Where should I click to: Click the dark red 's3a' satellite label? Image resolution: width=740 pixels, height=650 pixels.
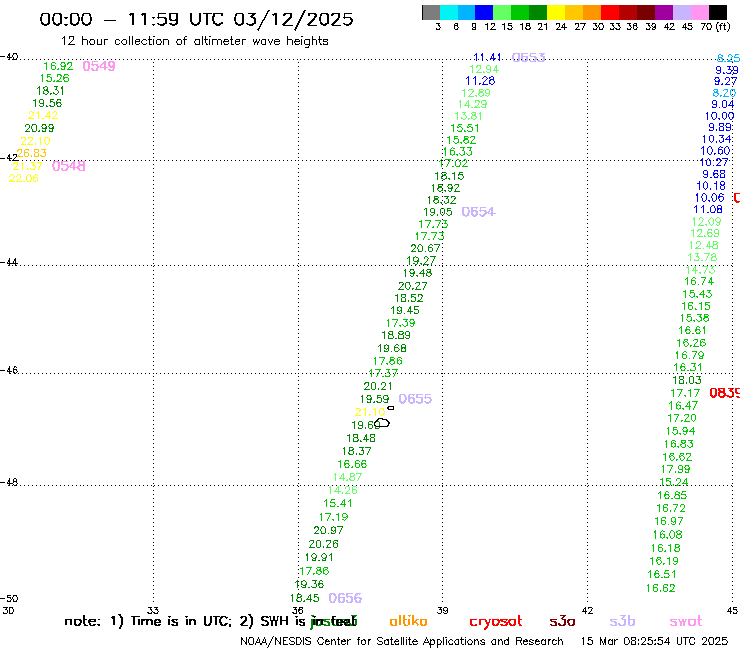click(x=562, y=621)
